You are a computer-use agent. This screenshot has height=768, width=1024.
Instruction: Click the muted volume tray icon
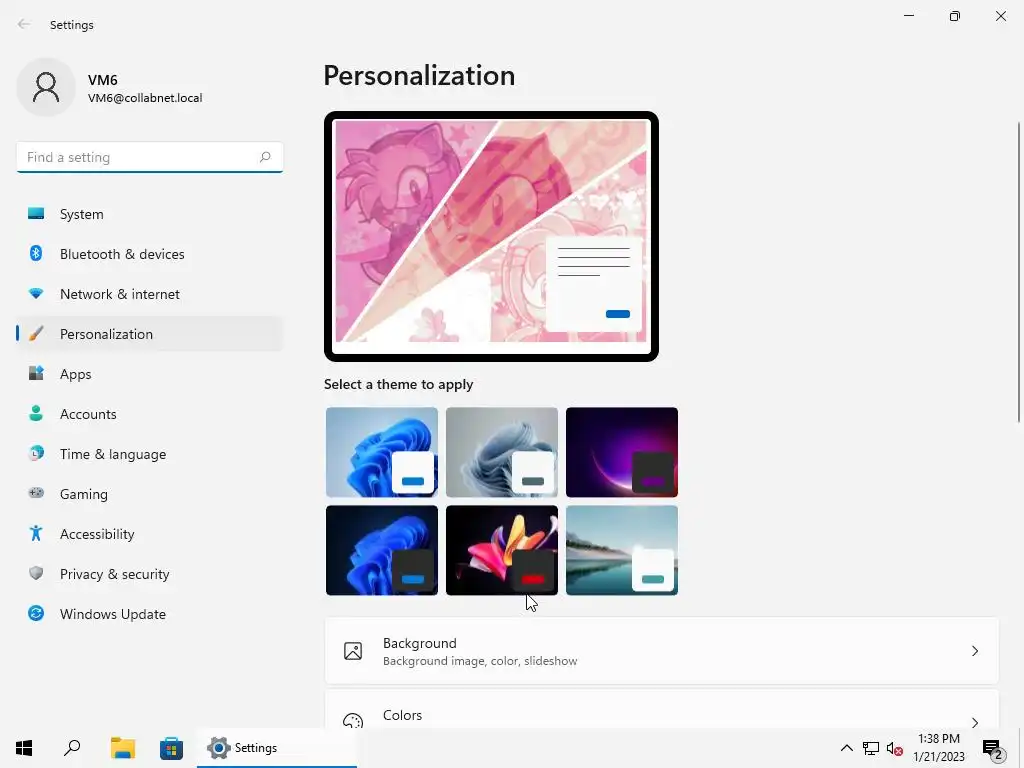pos(894,748)
